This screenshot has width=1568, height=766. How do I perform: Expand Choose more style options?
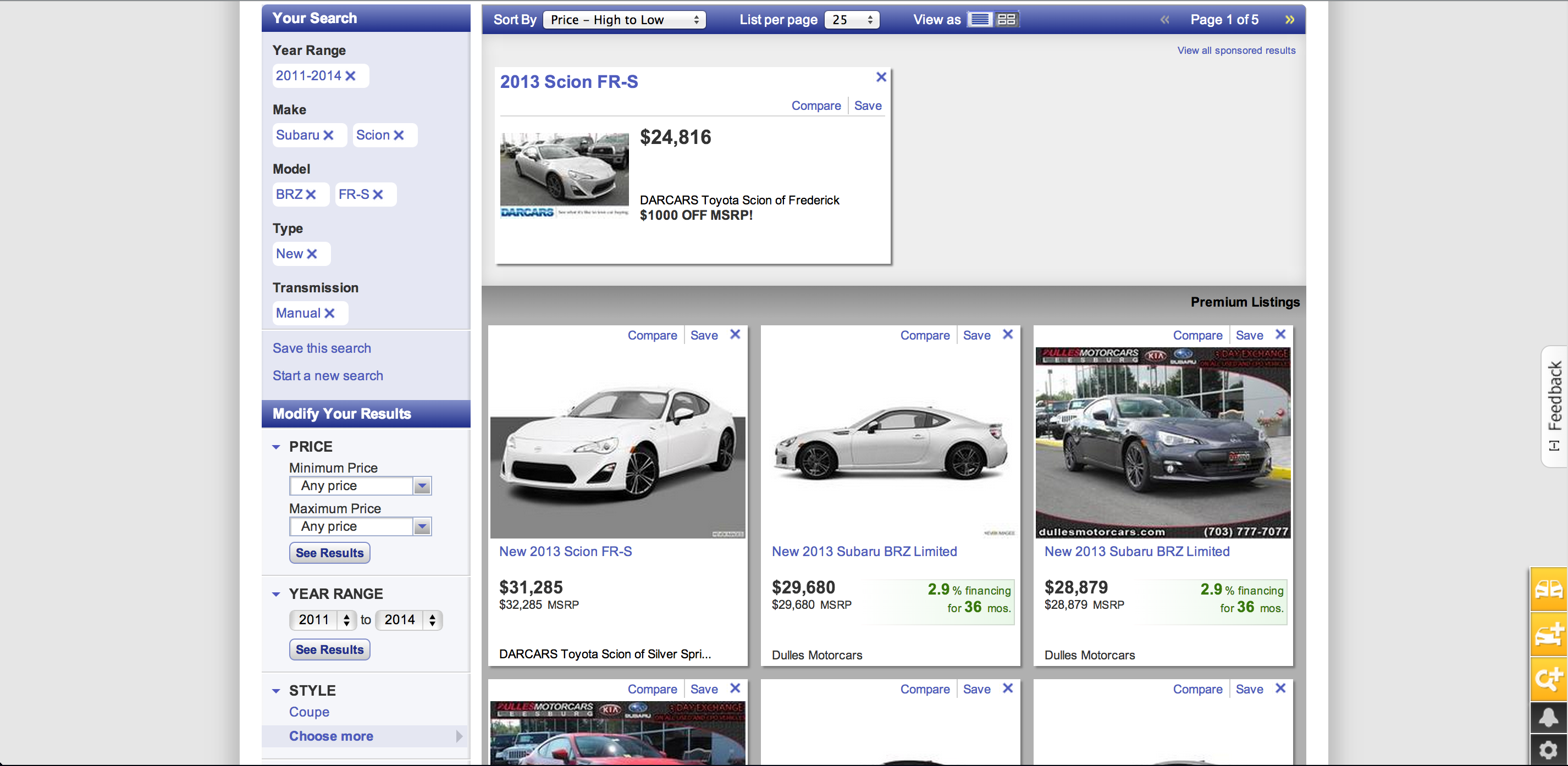click(365, 736)
